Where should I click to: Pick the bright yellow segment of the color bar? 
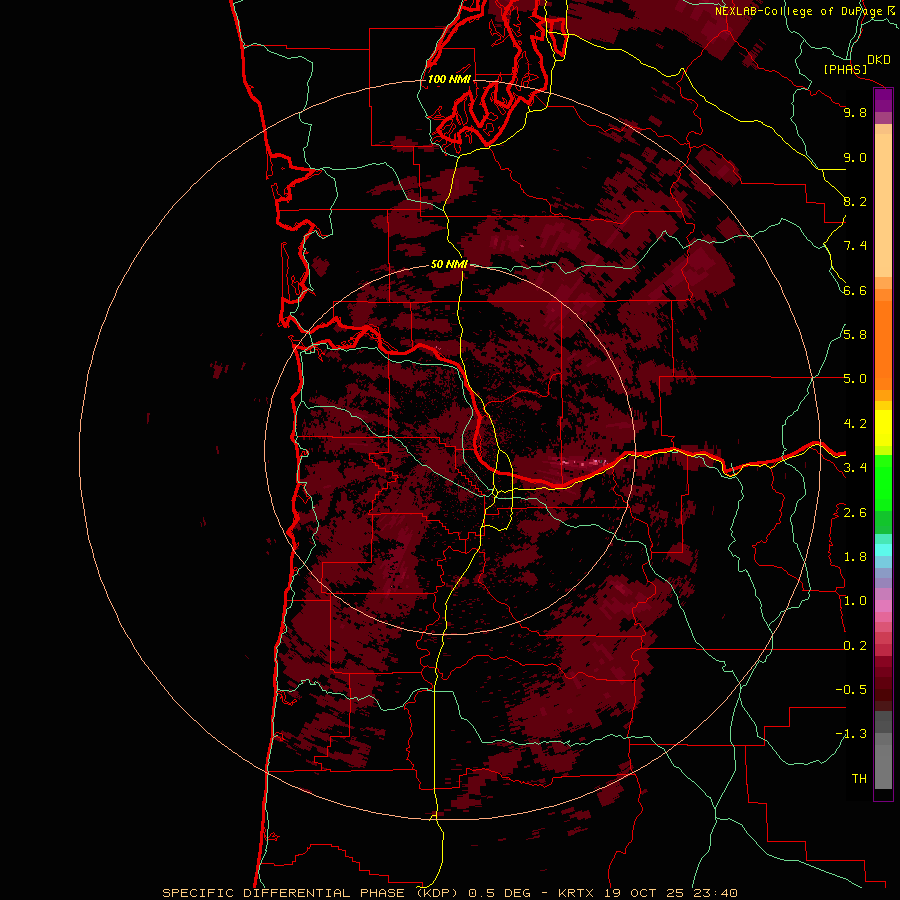coord(883,428)
